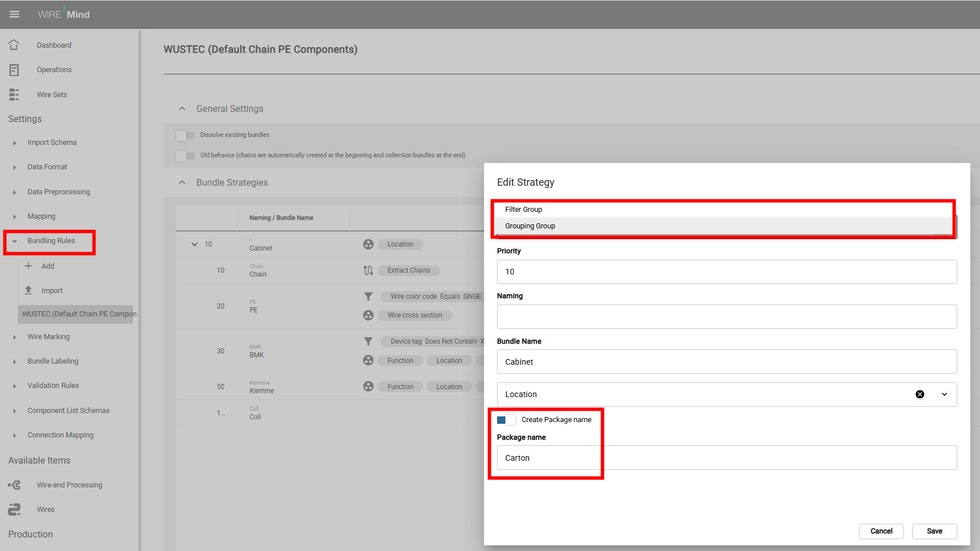The height and width of the screenshot is (551, 980).
Task: Select Grouping Group option
Action: [x=530, y=226]
